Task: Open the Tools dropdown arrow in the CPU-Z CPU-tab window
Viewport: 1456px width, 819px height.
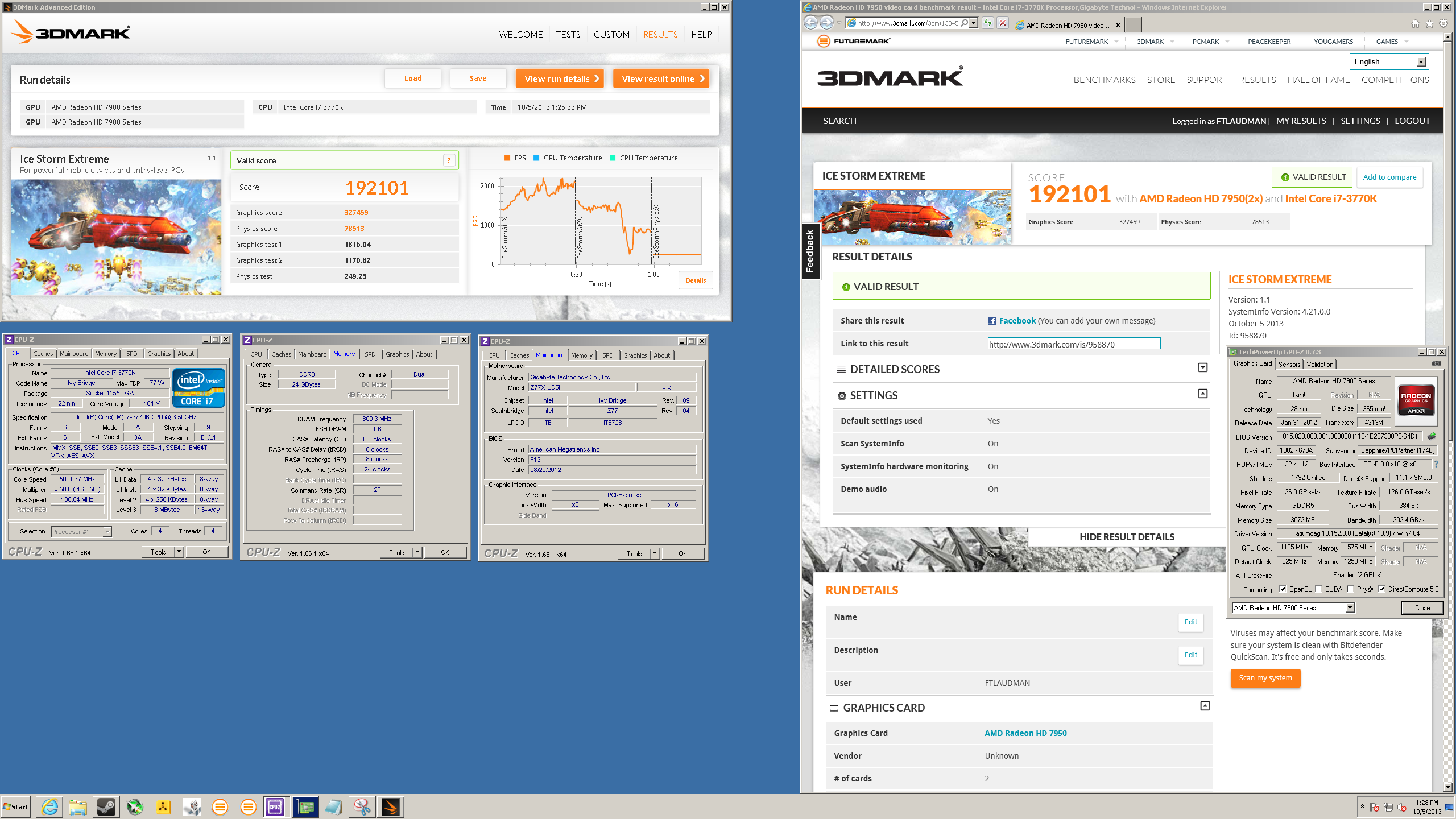Action: click(179, 552)
